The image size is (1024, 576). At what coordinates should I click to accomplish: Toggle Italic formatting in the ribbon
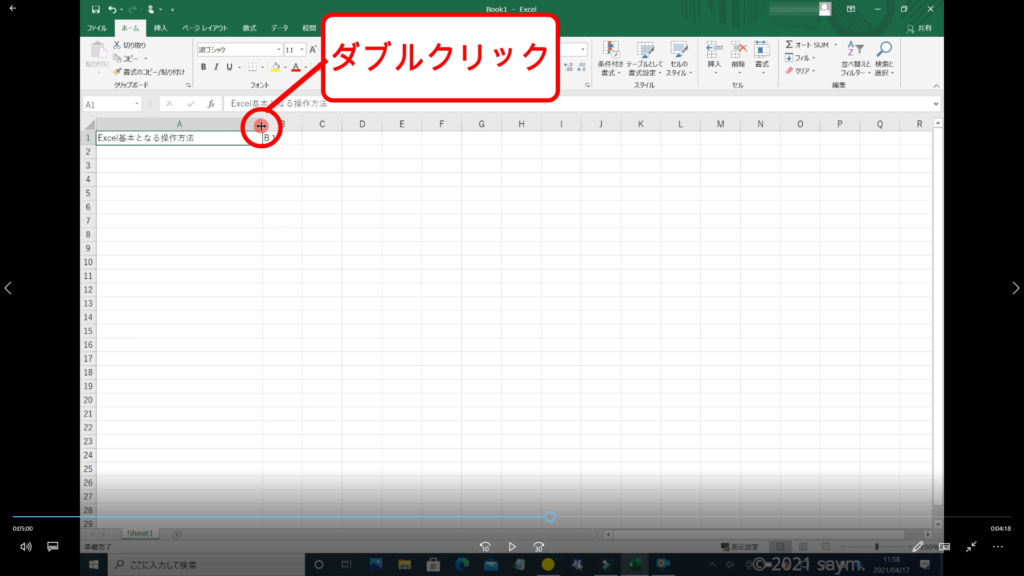point(216,67)
